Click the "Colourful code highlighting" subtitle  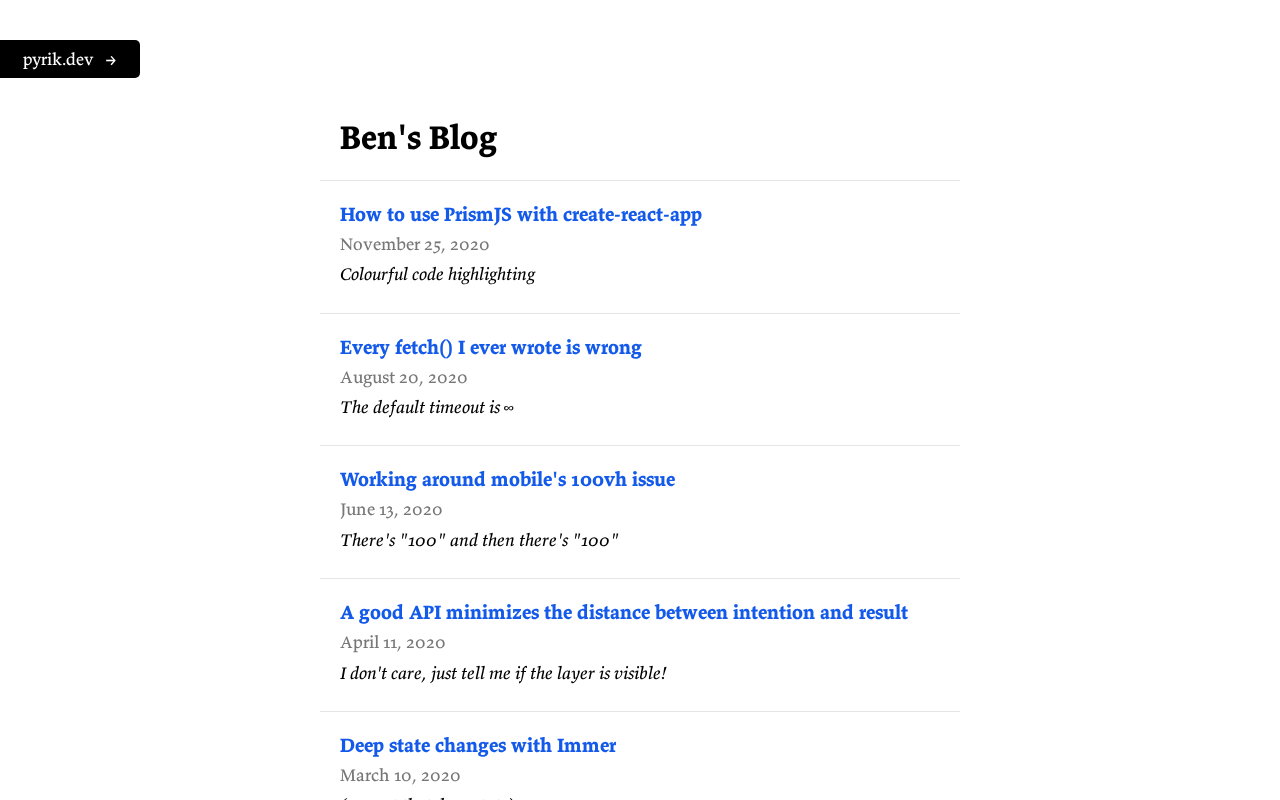[x=437, y=275]
